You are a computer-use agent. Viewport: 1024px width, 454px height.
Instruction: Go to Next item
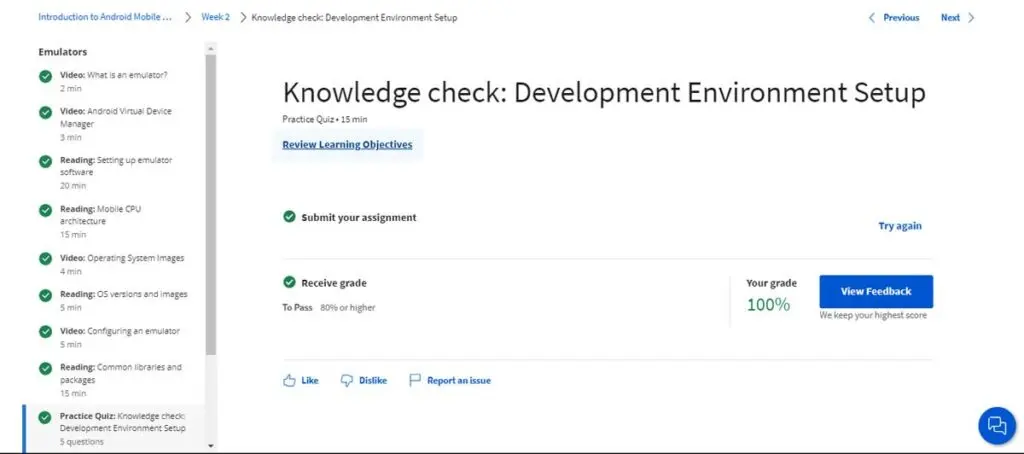pyautogui.click(x=950, y=18)
